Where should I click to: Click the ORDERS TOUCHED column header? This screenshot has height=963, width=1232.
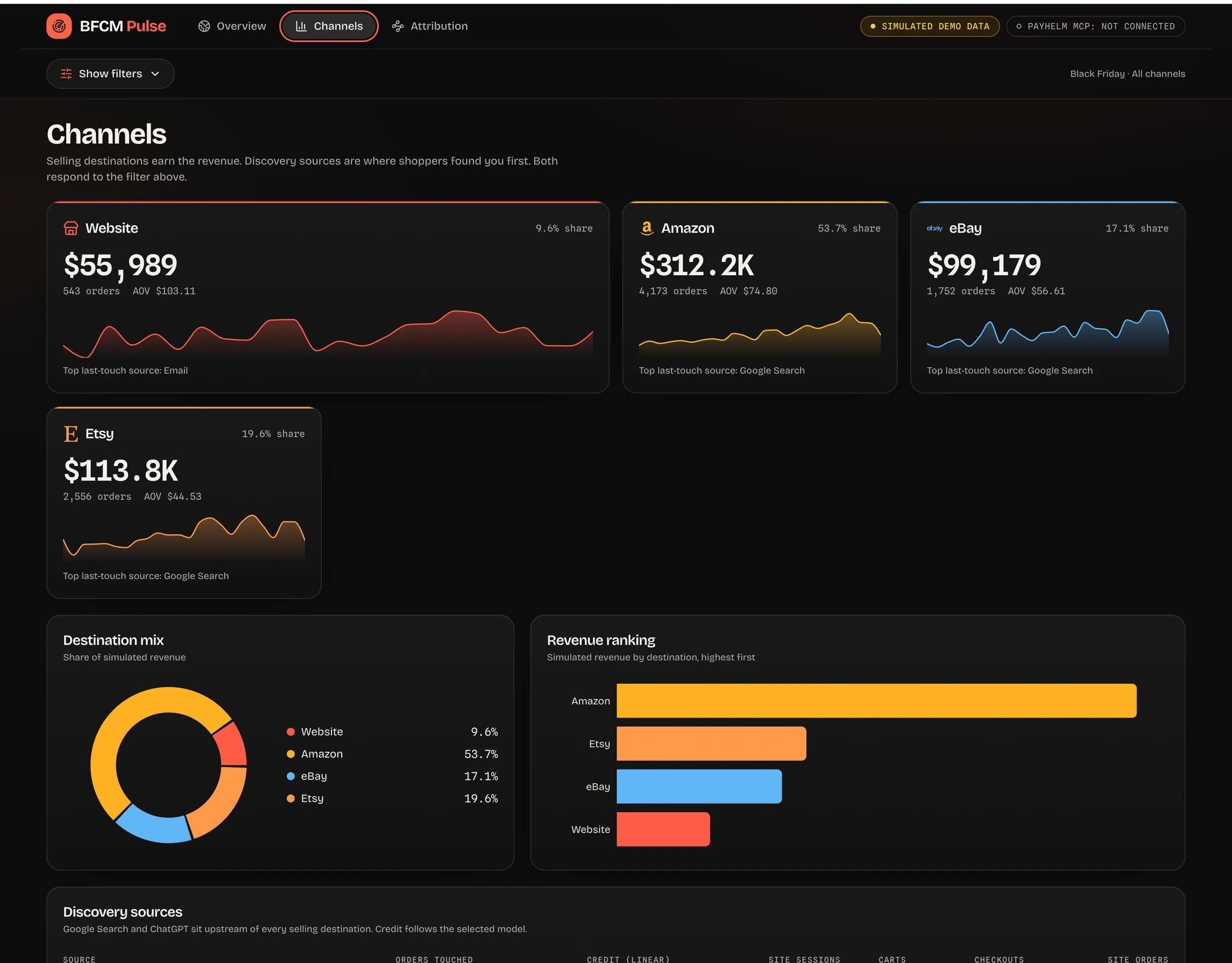click(434, 959)
